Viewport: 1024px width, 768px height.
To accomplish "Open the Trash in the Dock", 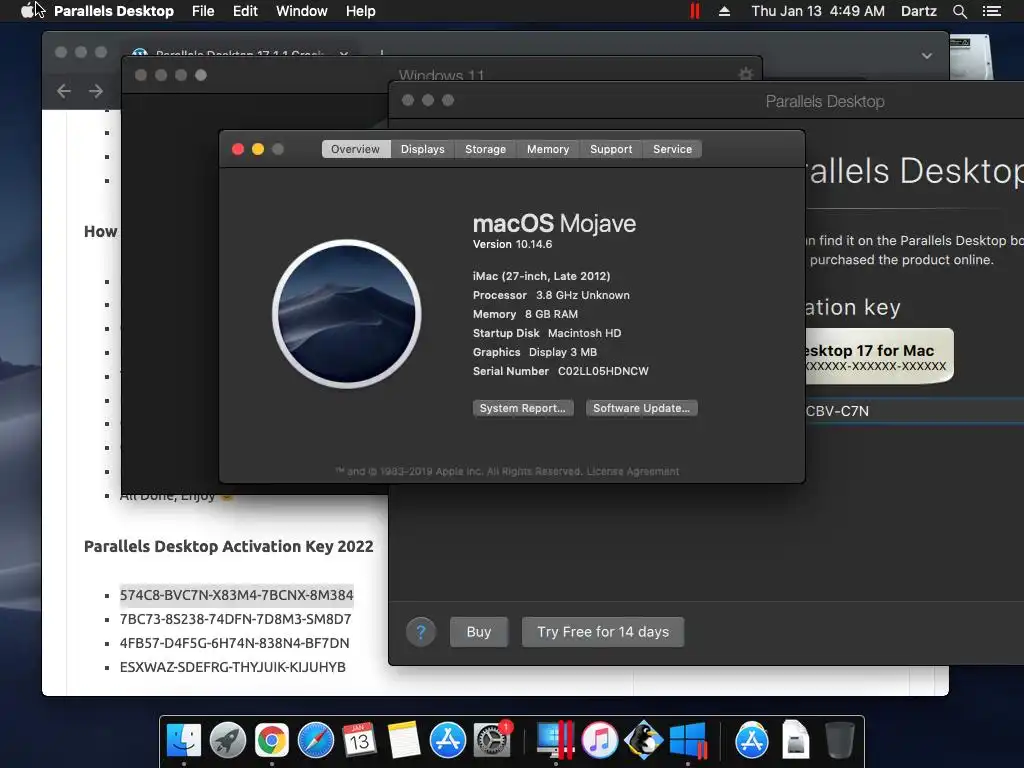I will [x=839, y=740].
